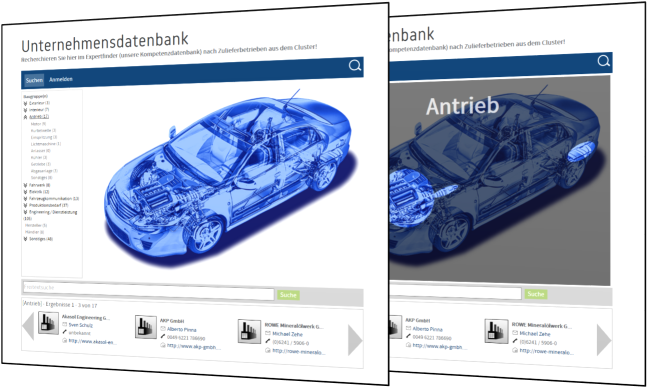Open the Akasol Engineering factory icon
Screen dimensions: 647x388
point(48,322)
